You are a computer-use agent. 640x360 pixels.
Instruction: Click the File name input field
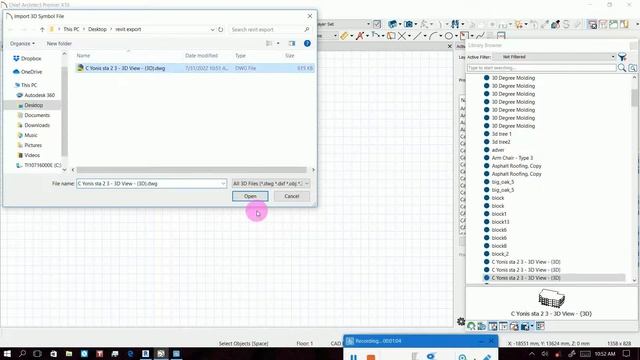point(148,184)
